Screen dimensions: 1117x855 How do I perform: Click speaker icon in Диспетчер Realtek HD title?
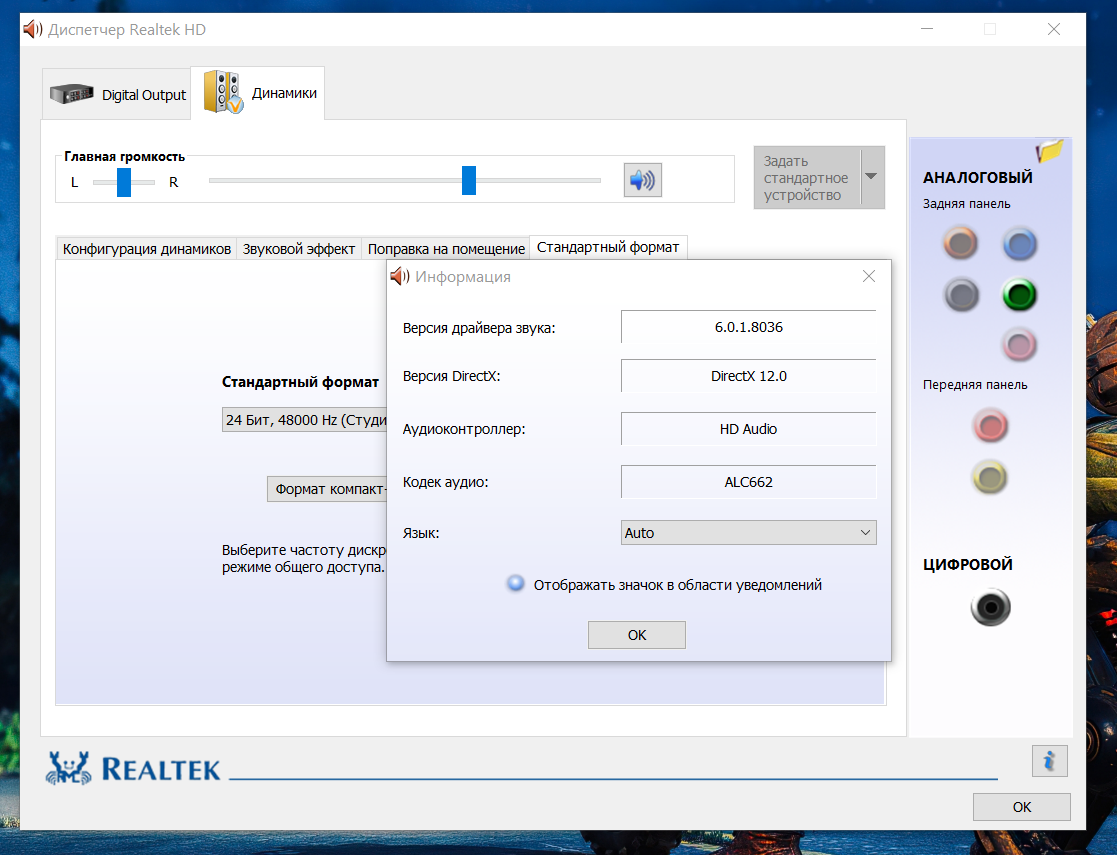(33, 29)
